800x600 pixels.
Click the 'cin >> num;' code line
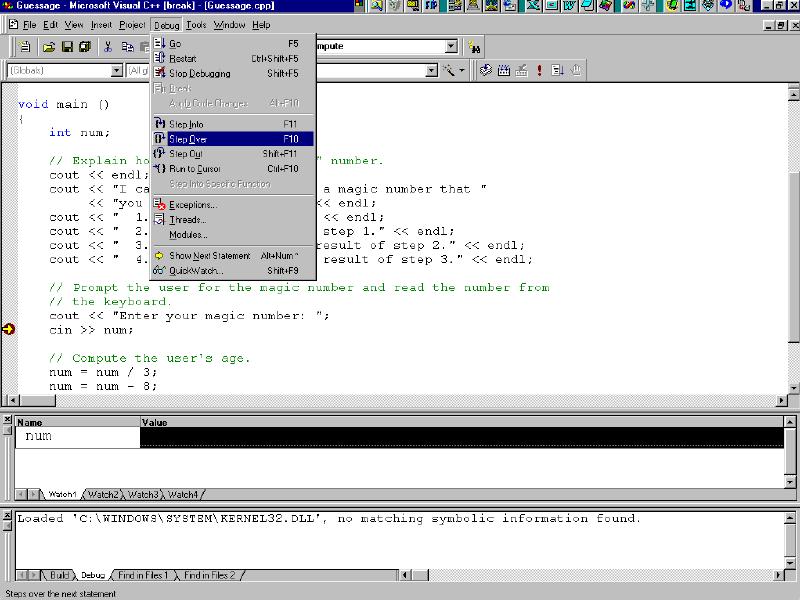91,330
